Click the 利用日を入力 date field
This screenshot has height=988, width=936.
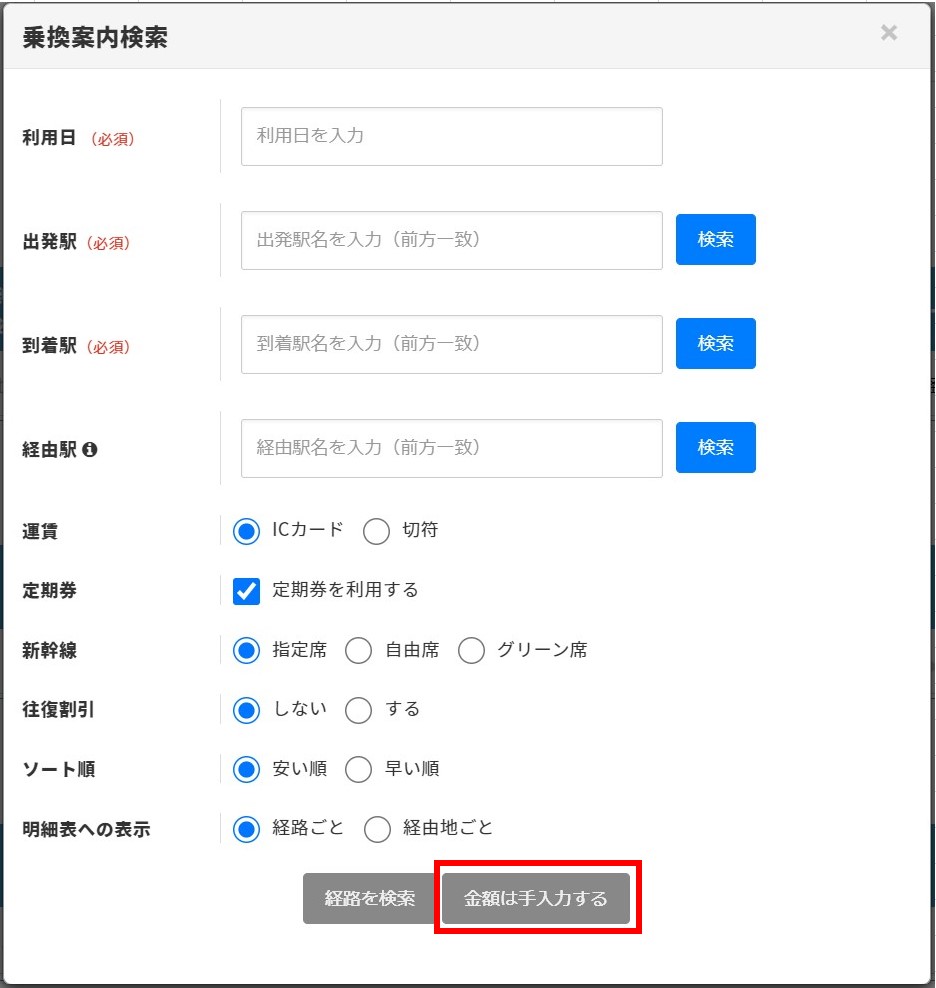pyautogui.click(x=451, y=136)
